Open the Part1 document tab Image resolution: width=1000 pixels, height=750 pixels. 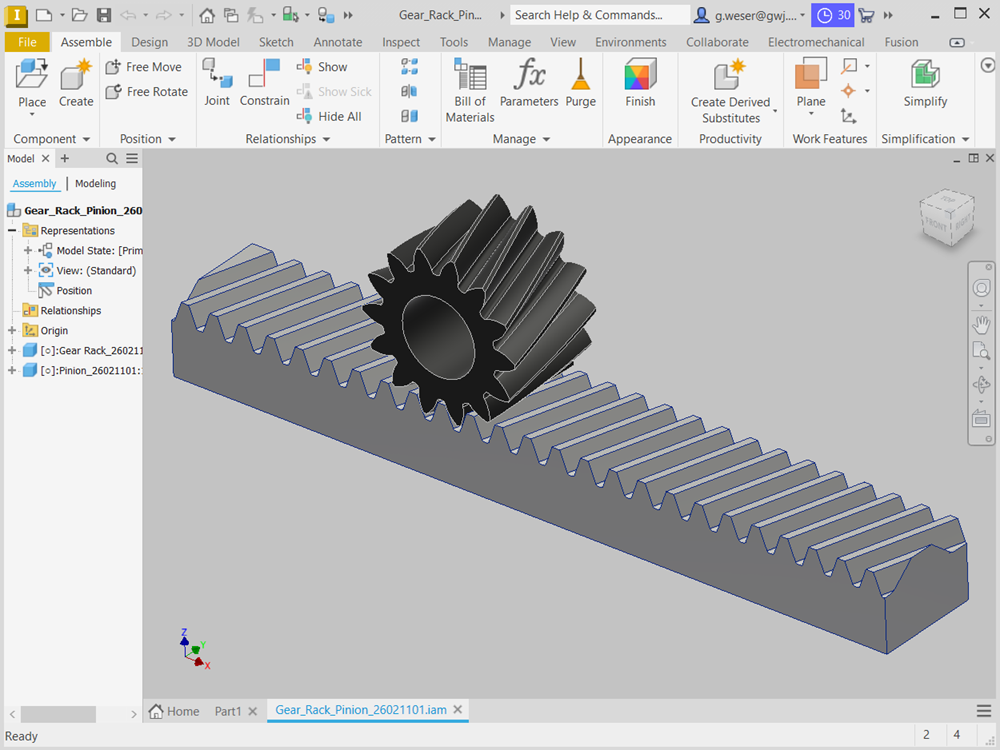[228, 711]
